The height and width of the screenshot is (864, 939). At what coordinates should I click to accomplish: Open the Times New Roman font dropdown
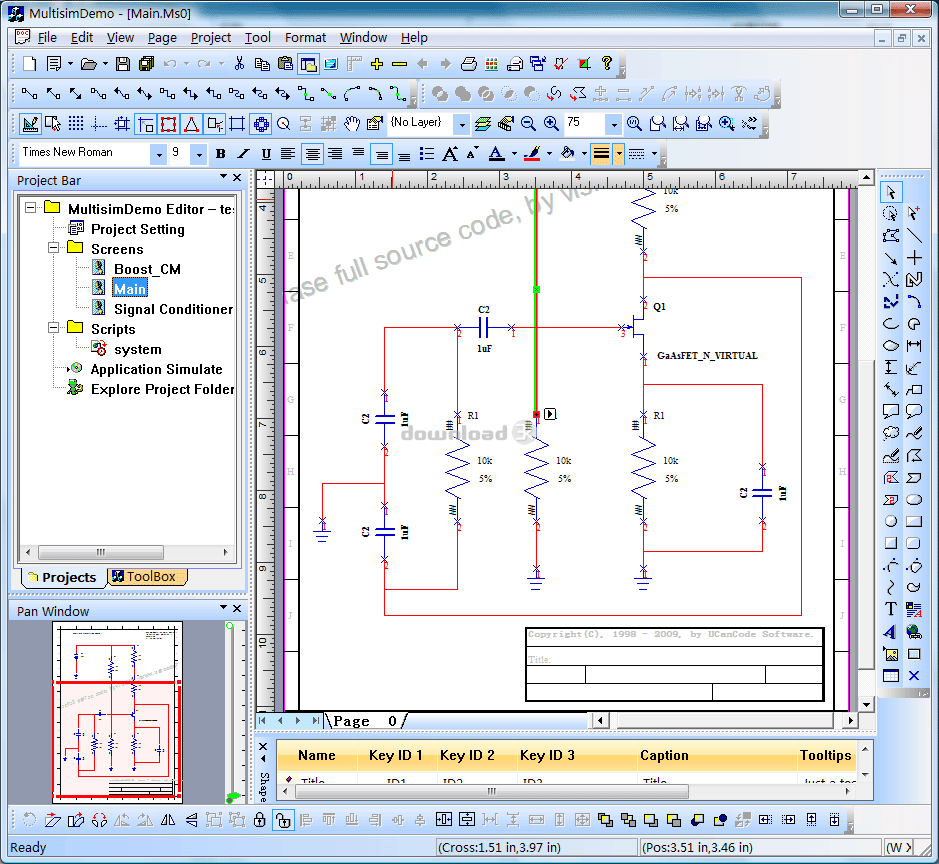(x=159, y=154)
